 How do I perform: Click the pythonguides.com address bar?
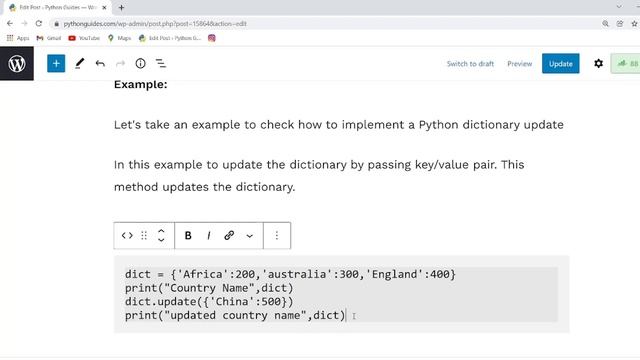[x=155, y=24]
